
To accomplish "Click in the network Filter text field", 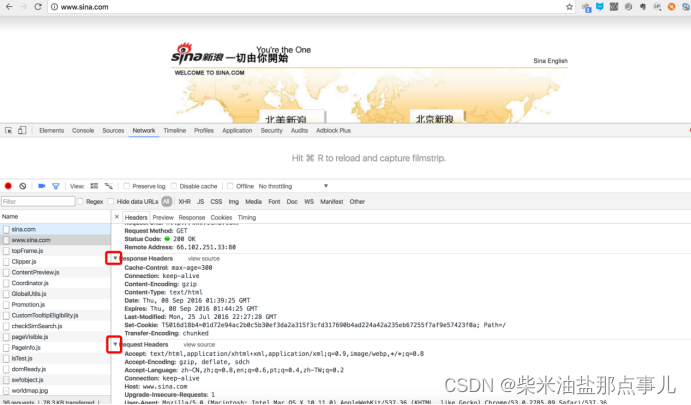I will click(x=38, y=201).
